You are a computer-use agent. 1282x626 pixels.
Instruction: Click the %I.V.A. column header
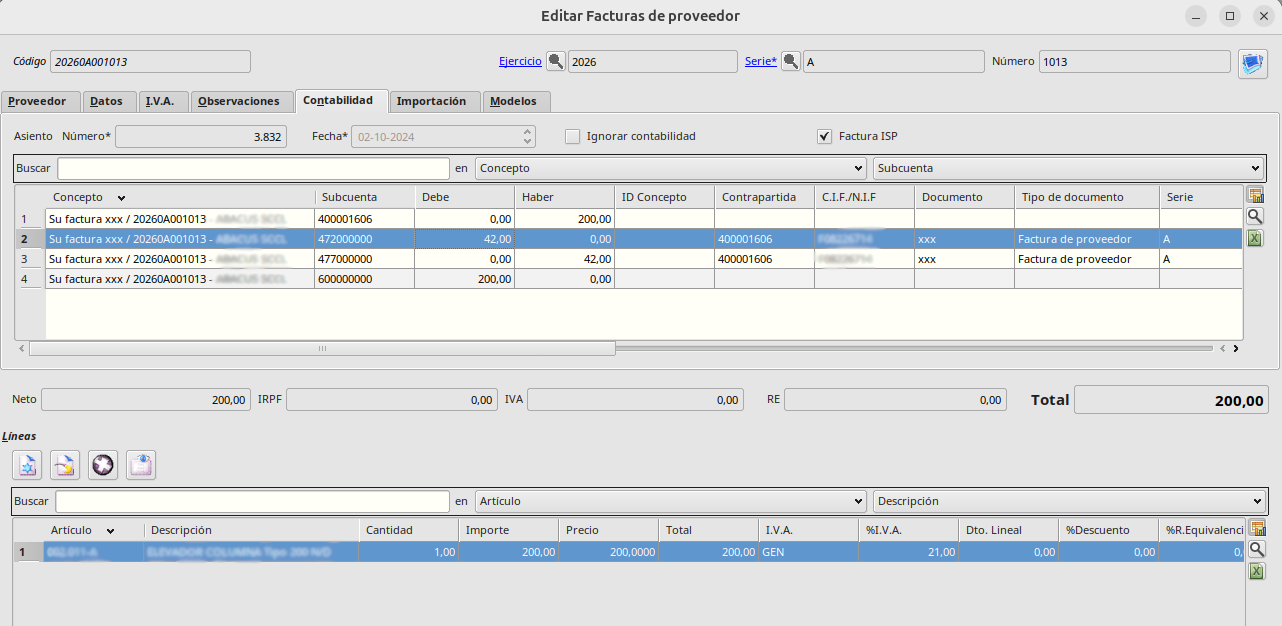(x=909, y=530)
